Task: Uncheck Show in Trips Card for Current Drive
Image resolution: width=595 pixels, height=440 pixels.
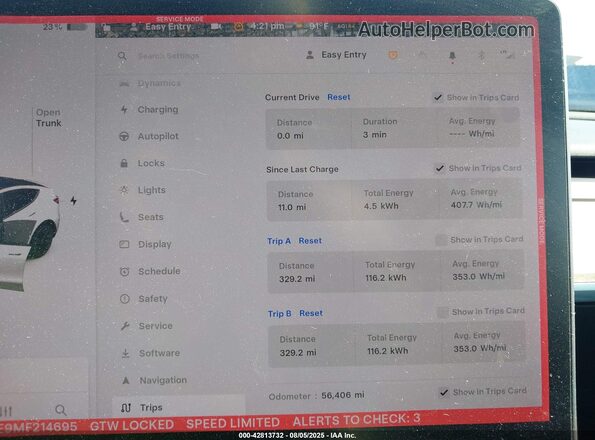Action: (x=438, y=97)
